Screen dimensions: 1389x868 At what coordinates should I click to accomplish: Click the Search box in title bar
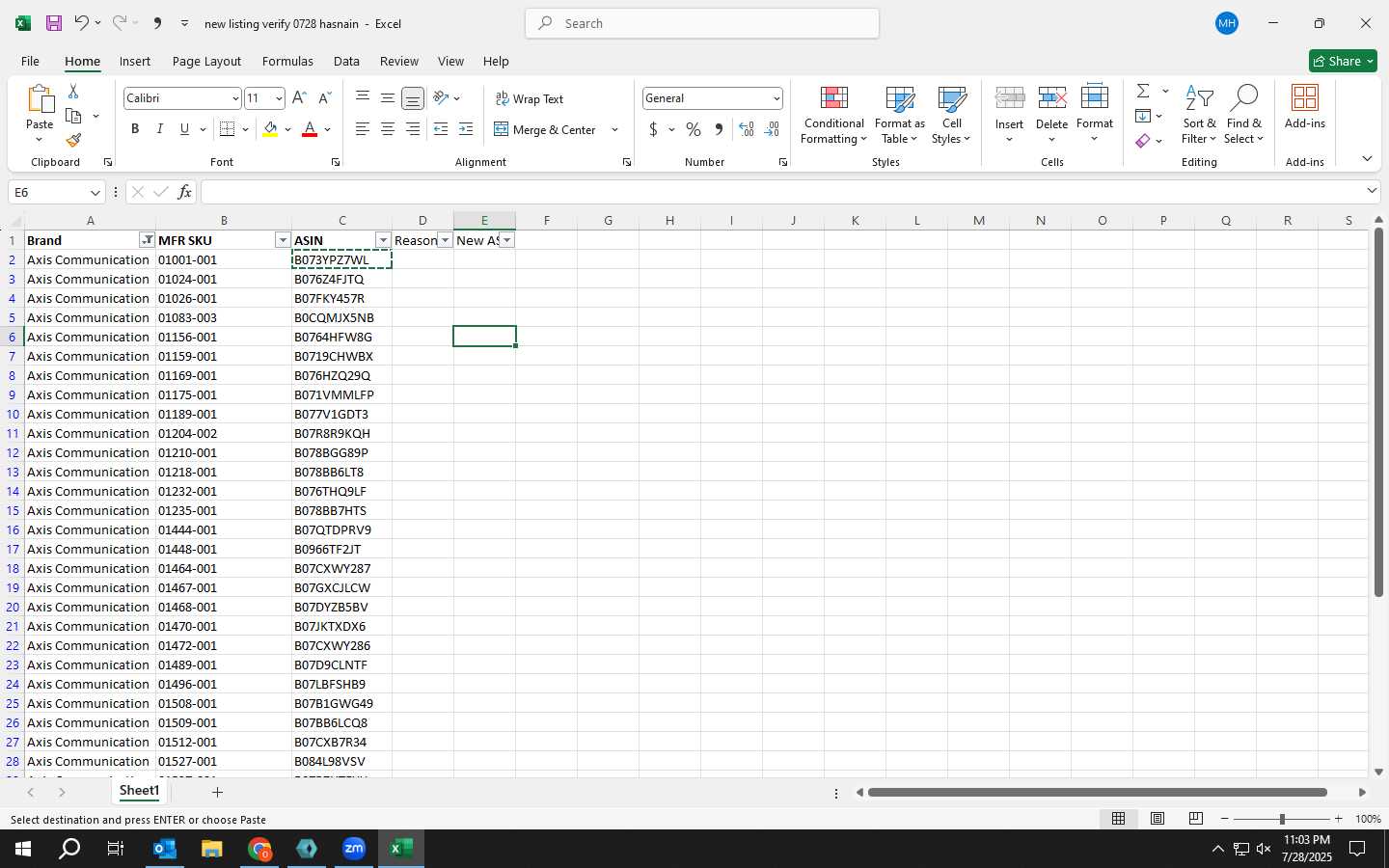pyautogui.click(x=702, y=23)
